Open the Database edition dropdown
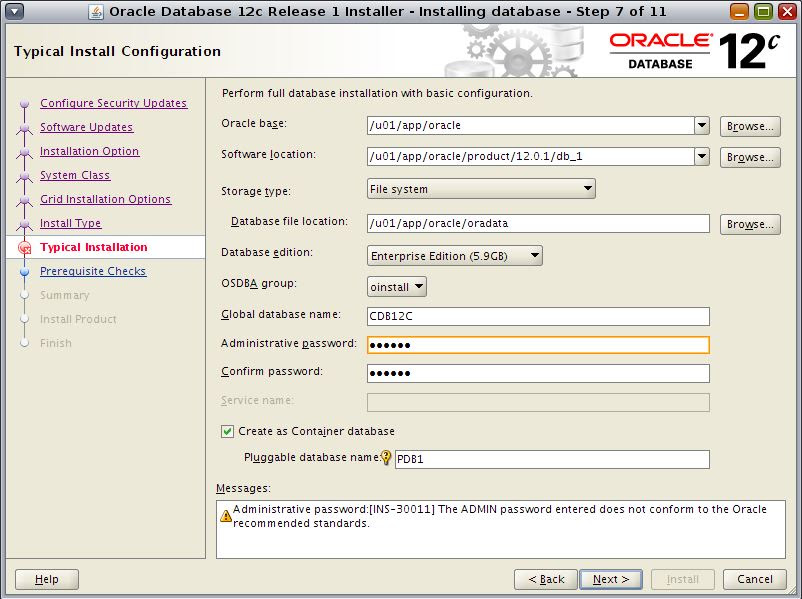The height and width of the screenshot is (599, 802). point(454,256)
